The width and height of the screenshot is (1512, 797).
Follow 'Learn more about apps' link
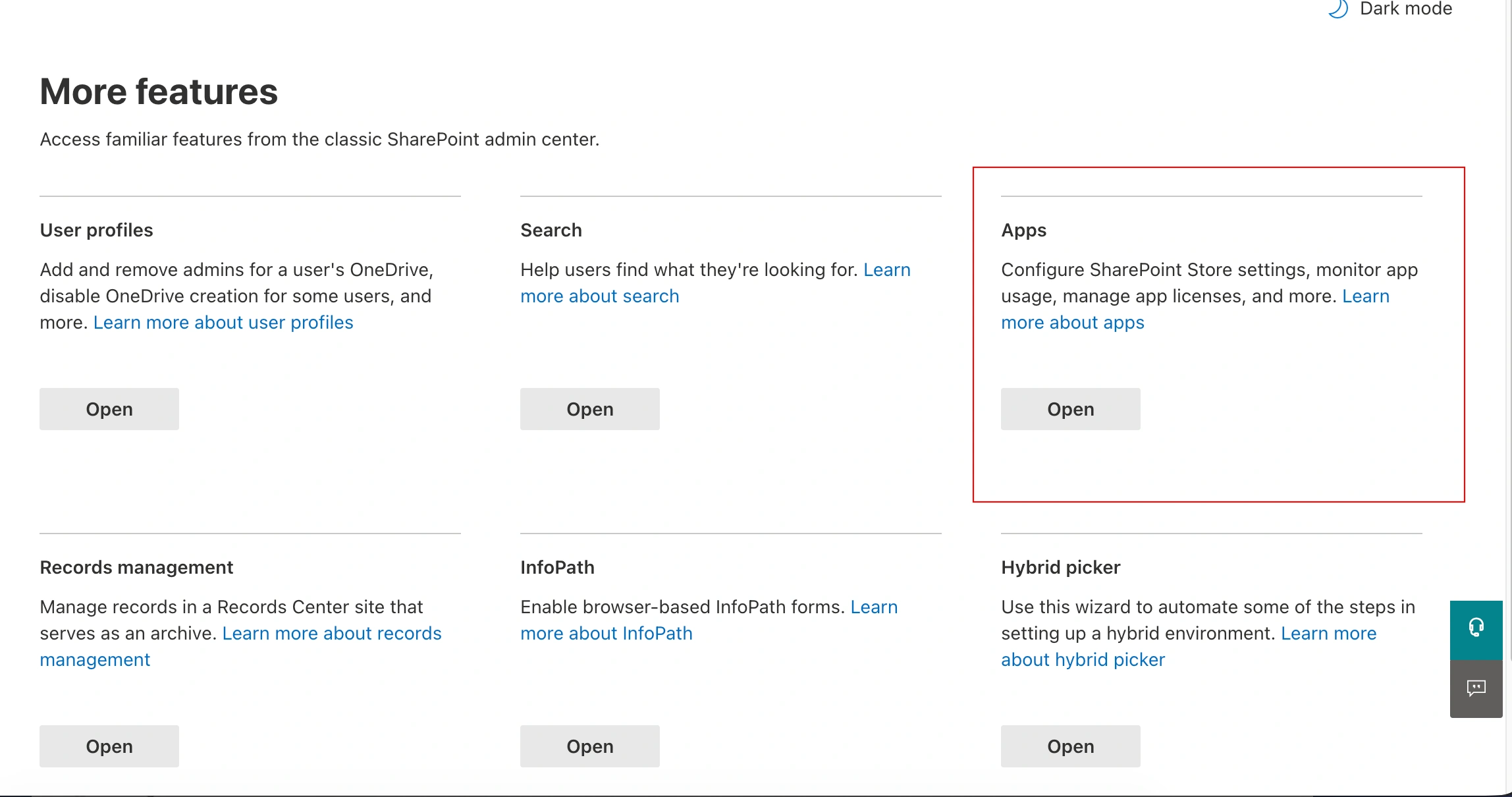[x=1073, y=322]
